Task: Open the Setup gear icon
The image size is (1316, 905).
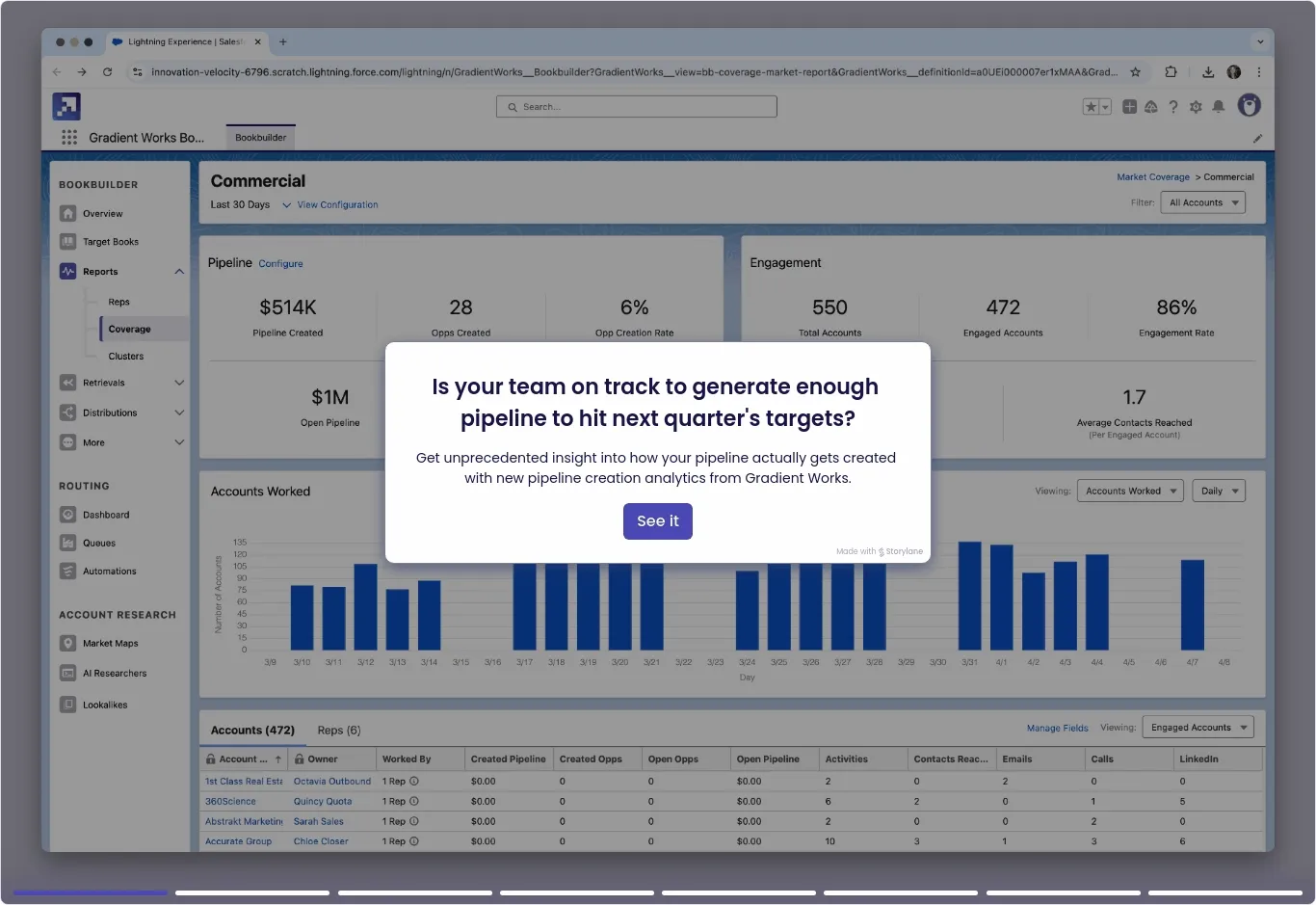Action: click(x=1196, y=107)
